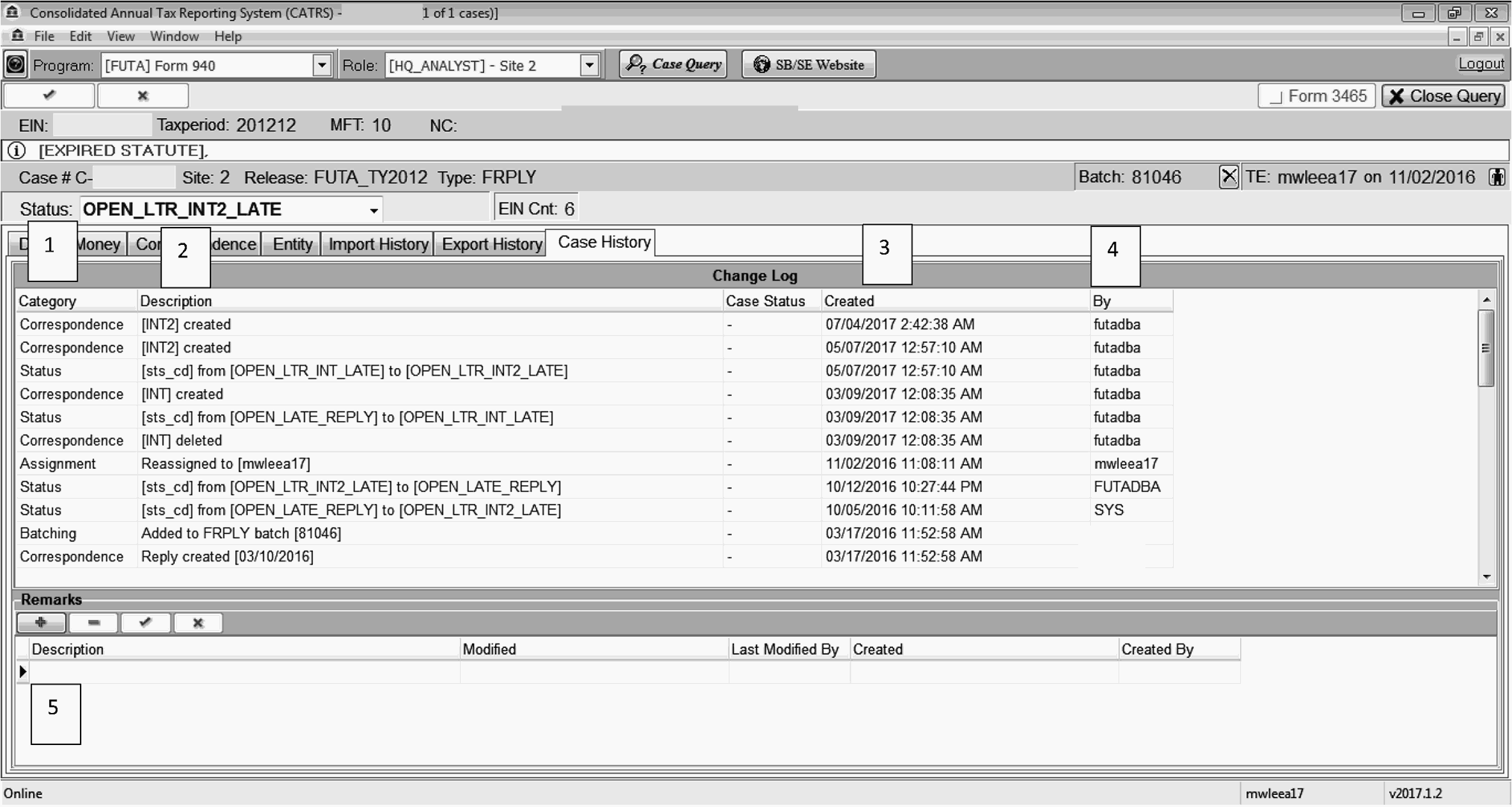Image resolution: width=1512 pixels, height=807 pixels.
Task: Click the dashboard icon left of Program
Action: click(15, 65)
